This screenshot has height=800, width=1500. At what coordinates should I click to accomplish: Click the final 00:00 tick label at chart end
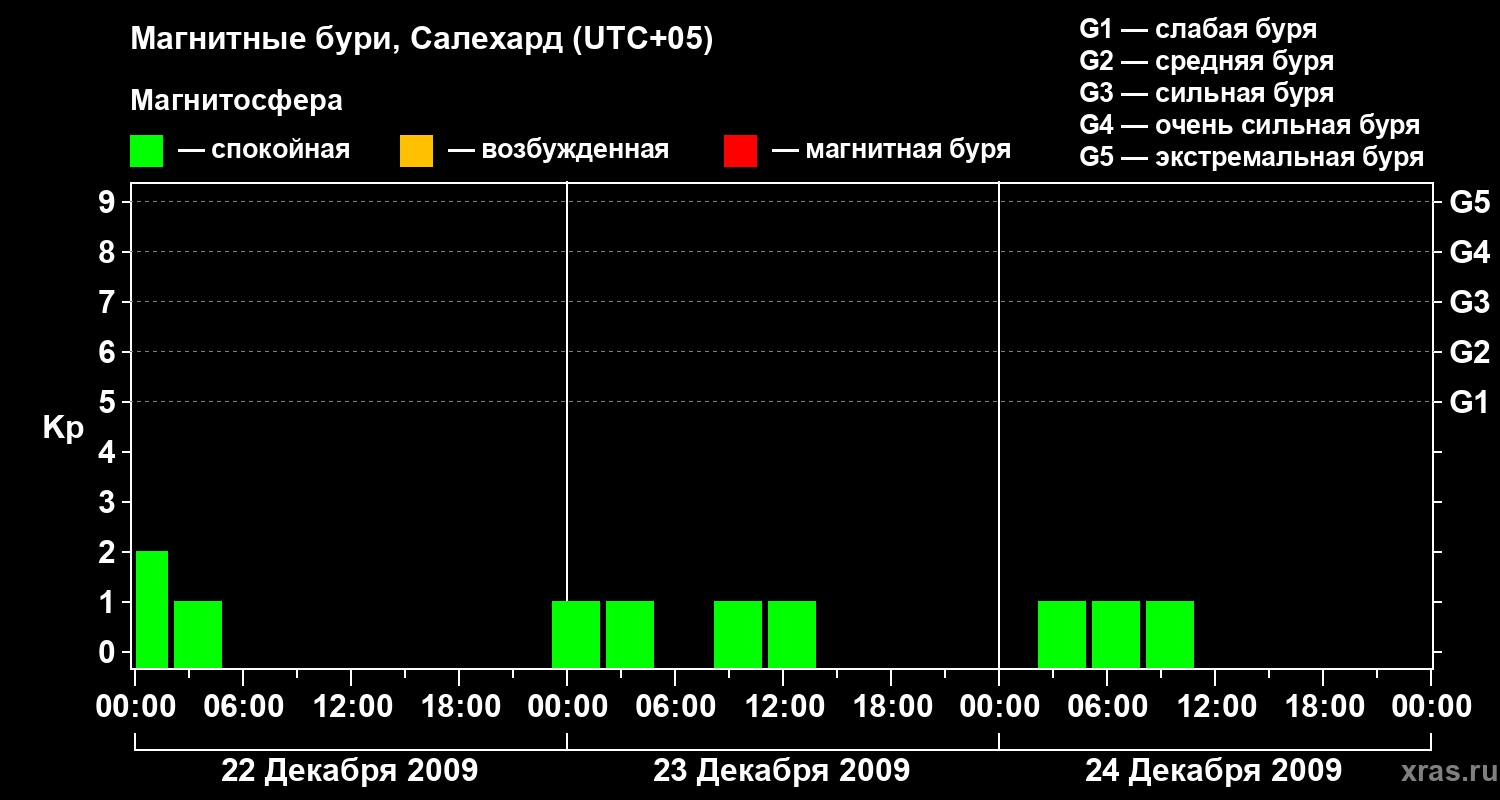[1431, 706]
